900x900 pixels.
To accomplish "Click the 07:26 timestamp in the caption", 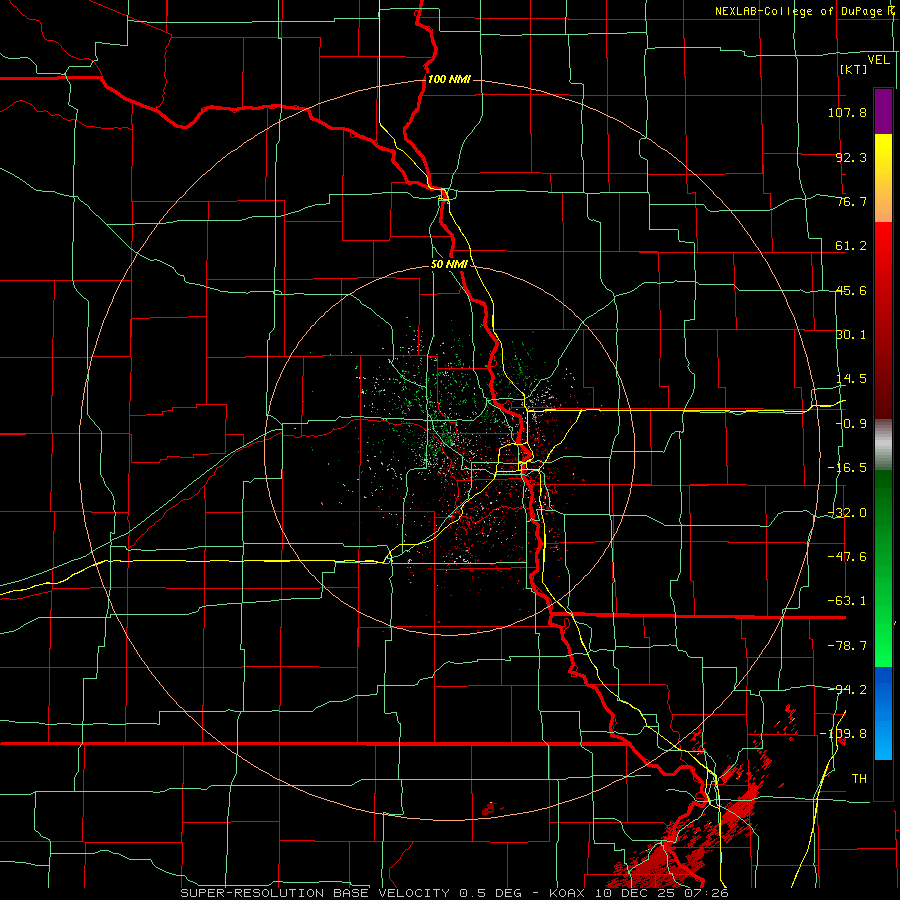I will pos(706,893).
